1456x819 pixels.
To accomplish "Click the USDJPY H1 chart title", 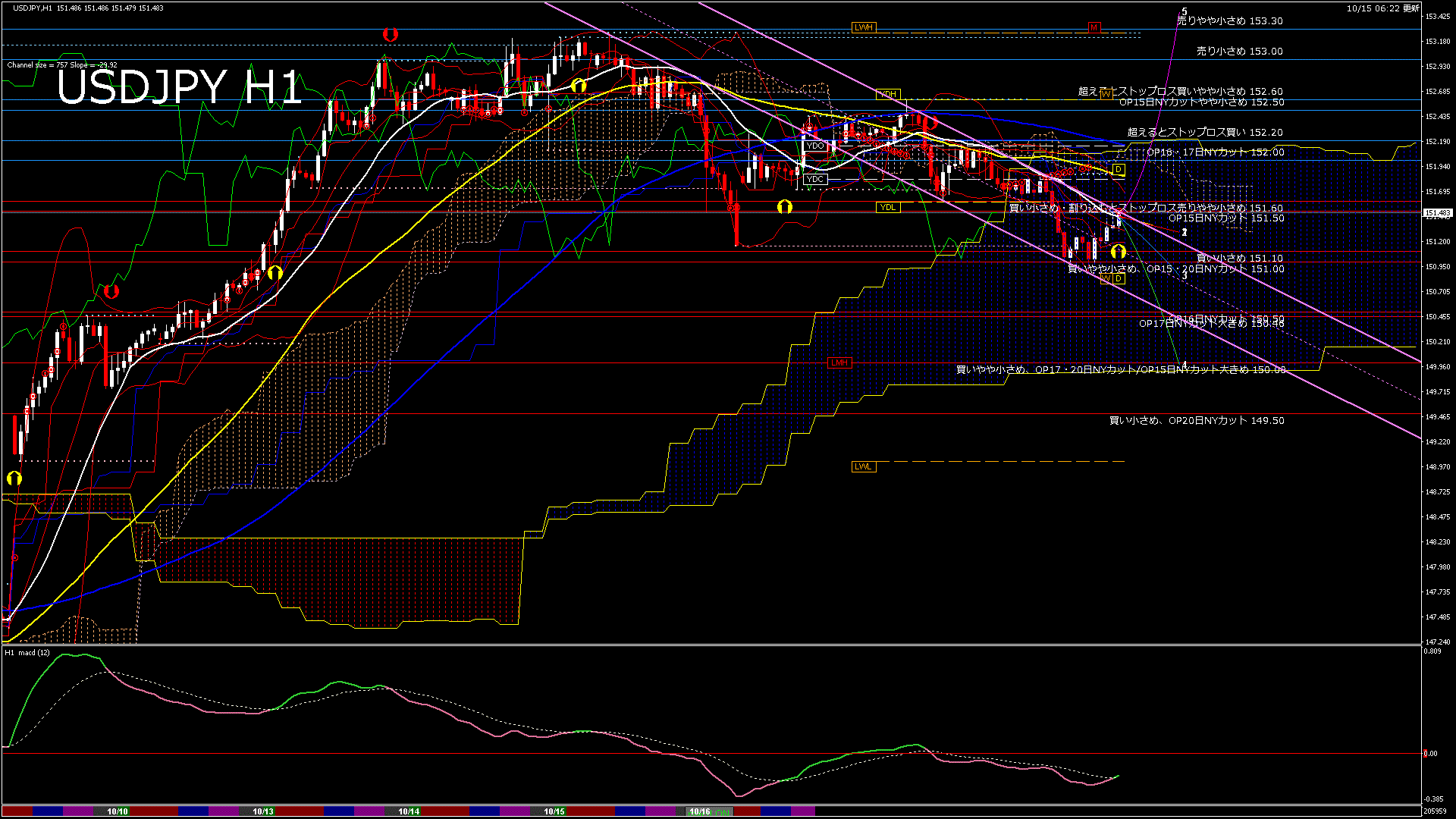I will coord(179,87).
